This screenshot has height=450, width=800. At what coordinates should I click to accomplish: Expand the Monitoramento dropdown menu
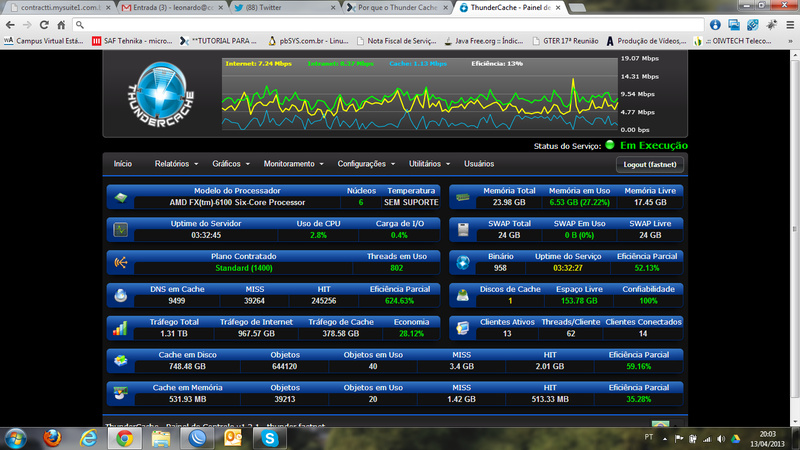click(x=293, y=164)
